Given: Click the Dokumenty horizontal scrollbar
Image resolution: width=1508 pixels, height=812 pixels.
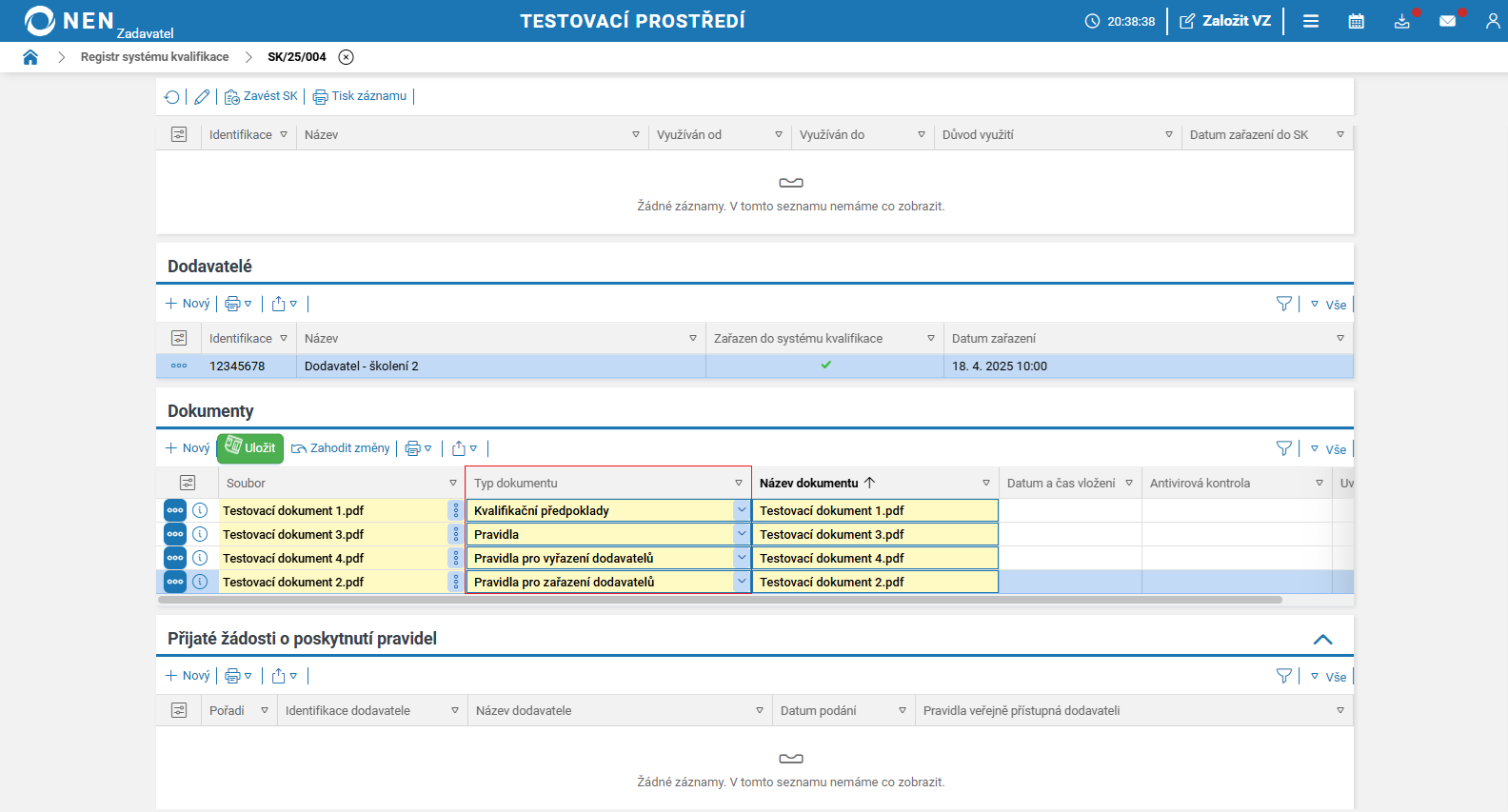Looking at the screenshot, I should point(720,600).
